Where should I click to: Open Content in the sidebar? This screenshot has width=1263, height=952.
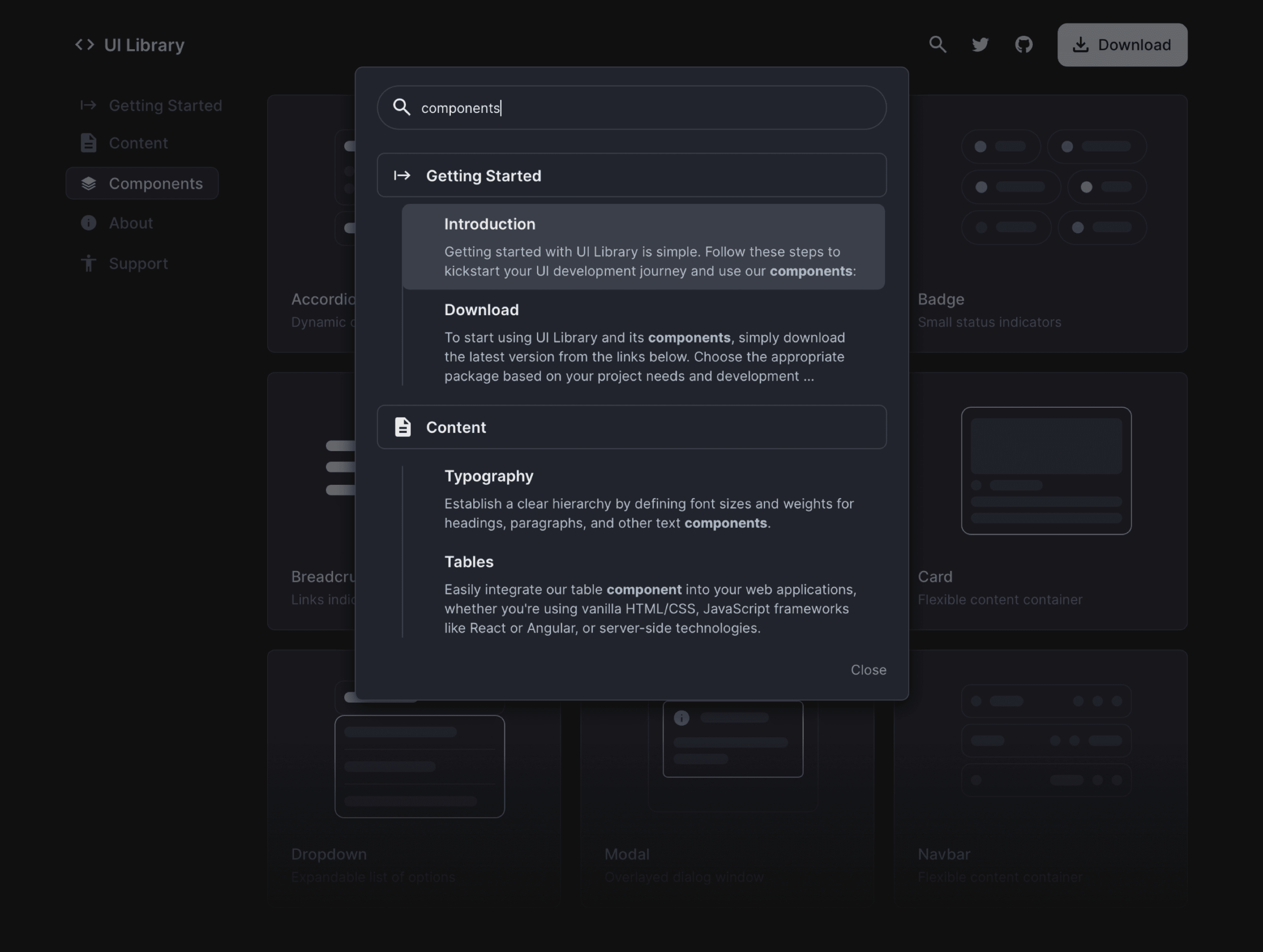click(124, 143)
